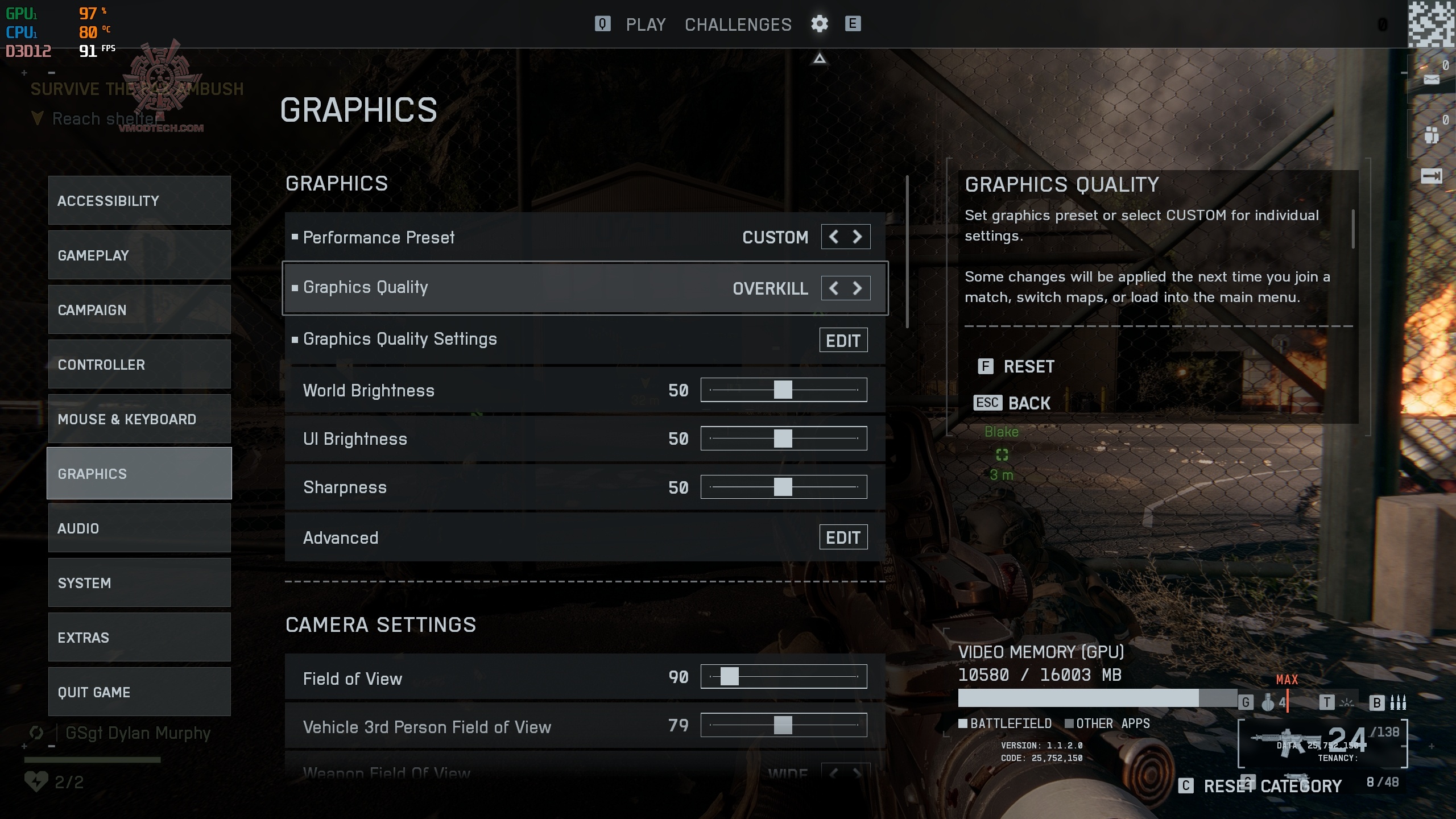The height and width of the screenshot is (819, 1456).
Task: Click EDIT next to Advanced
Action: click(843, 537)
